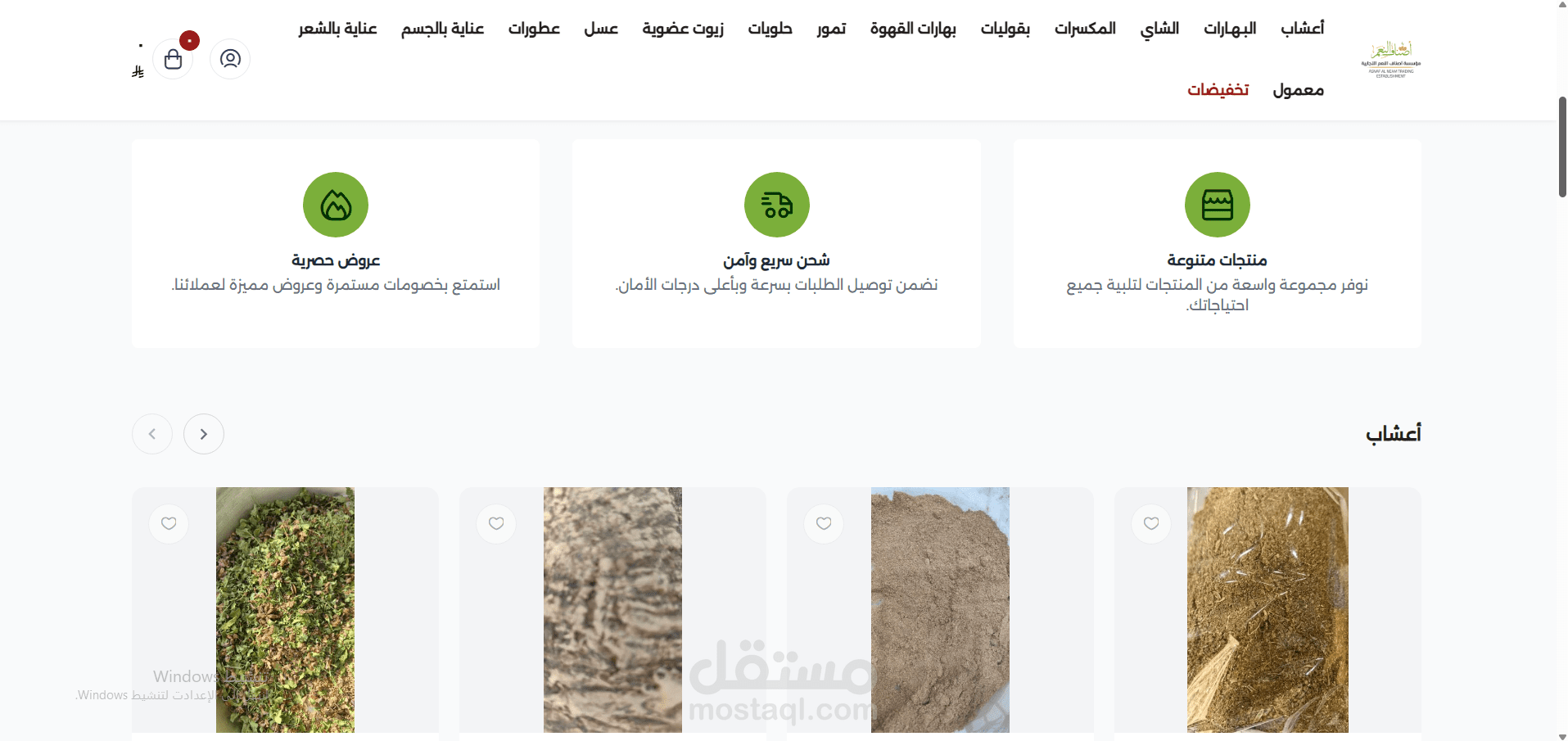
Task: Go to next herbs carousel slide
Action: [152, 434]
